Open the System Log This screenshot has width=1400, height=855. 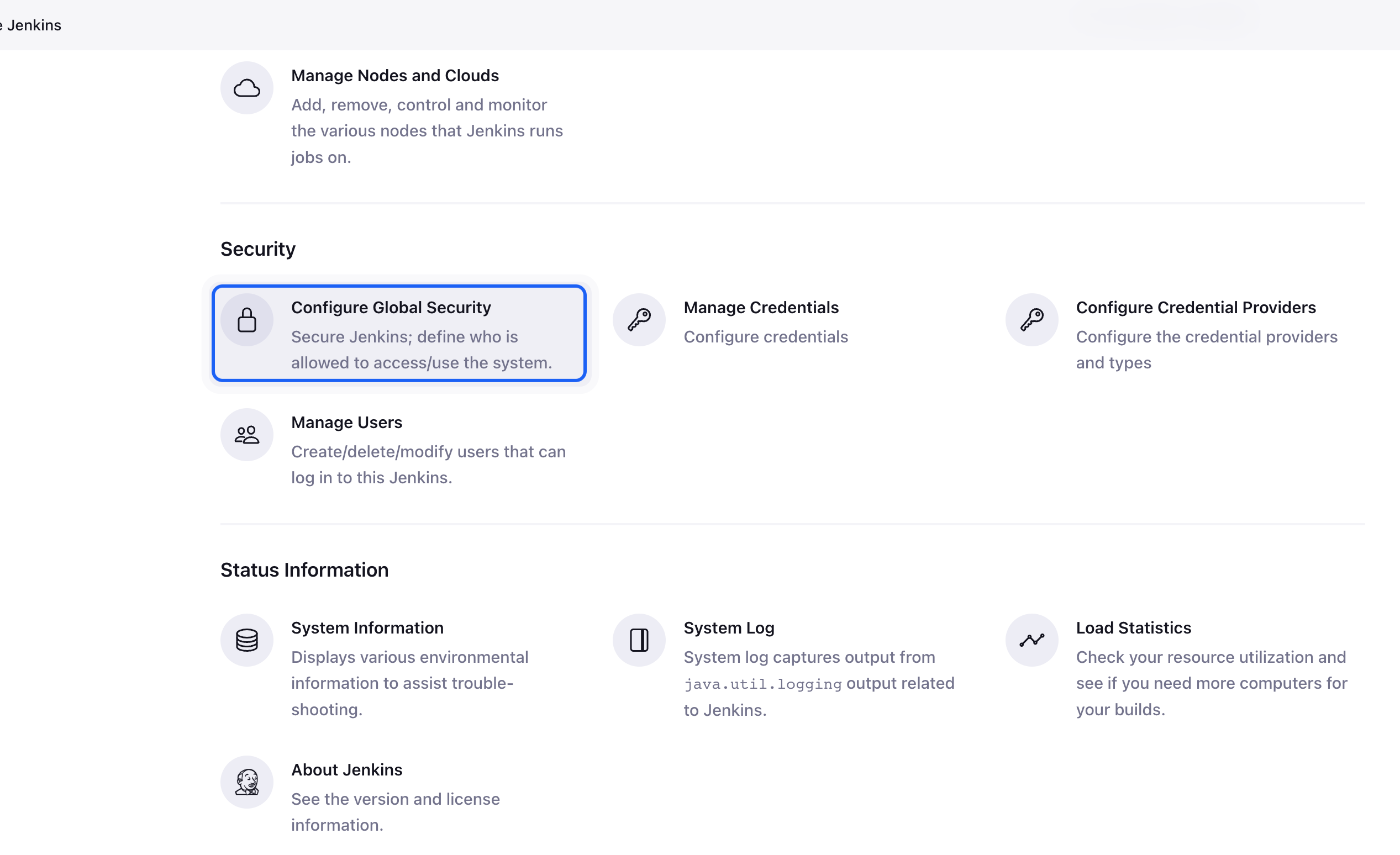point(728,628)
